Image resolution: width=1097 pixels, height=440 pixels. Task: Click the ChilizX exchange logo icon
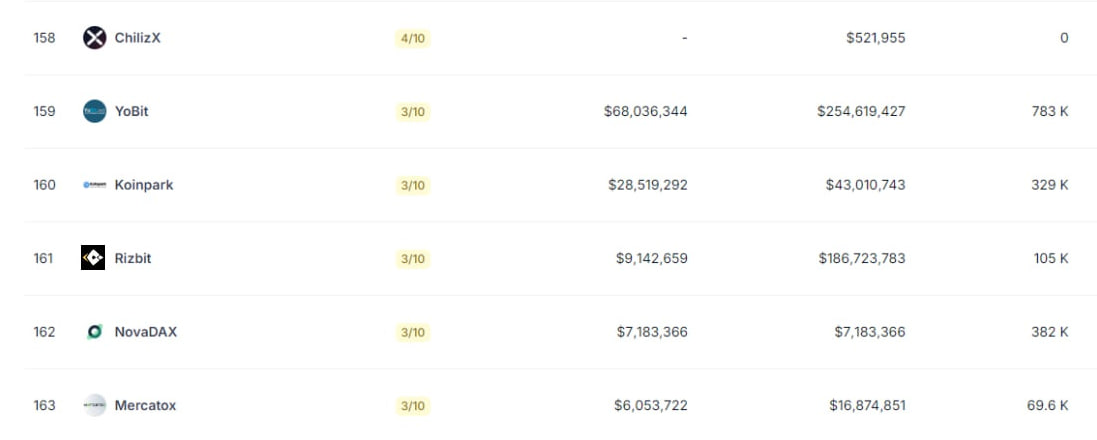tap(94, 38)
